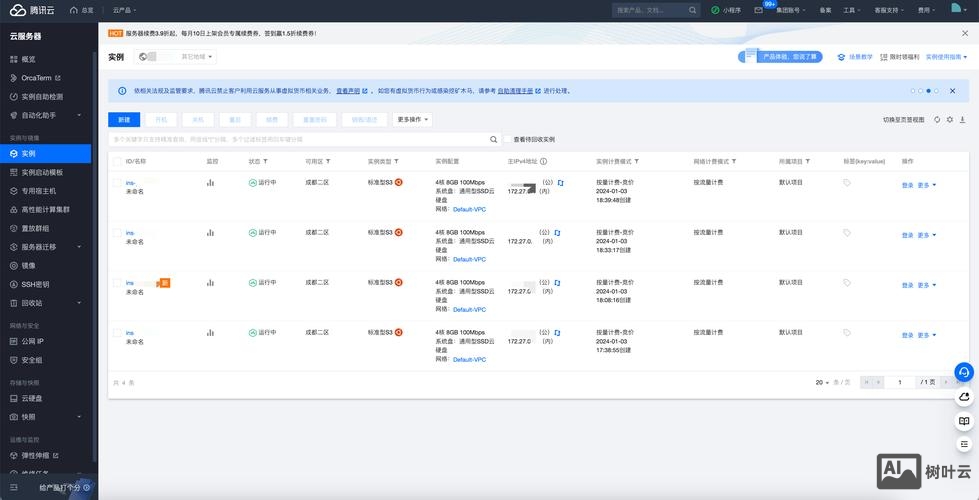
Task: Open table column settings via the gear icon
Action: [949, 119]
